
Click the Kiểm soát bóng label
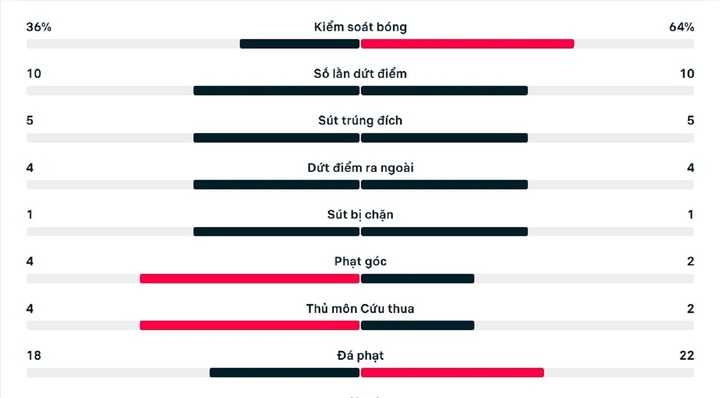360,27
